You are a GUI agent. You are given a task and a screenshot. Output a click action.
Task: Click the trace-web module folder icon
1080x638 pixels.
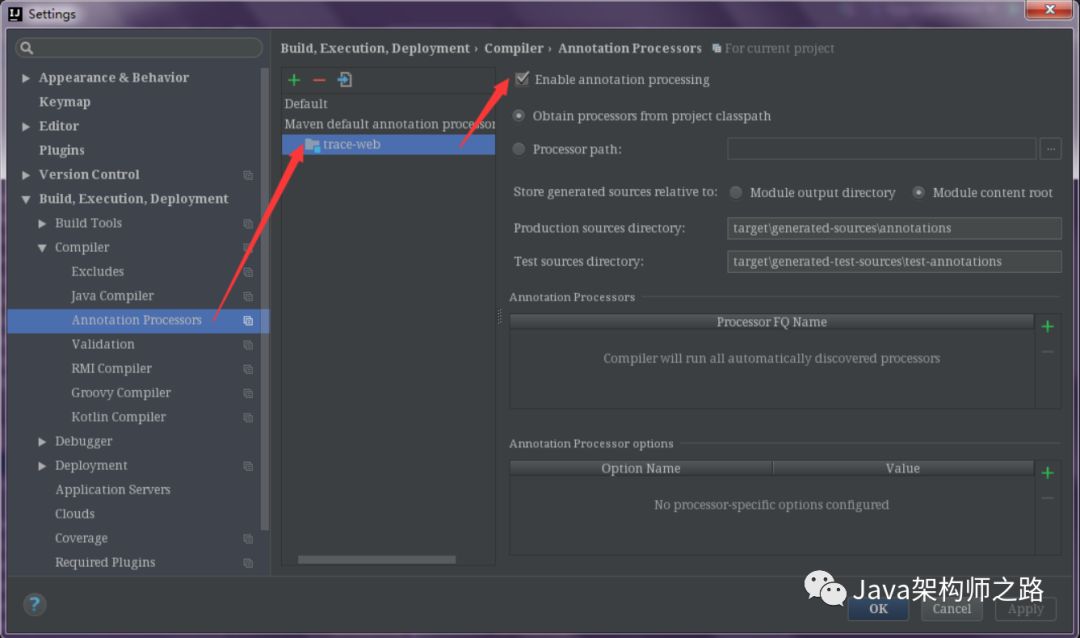312,145
